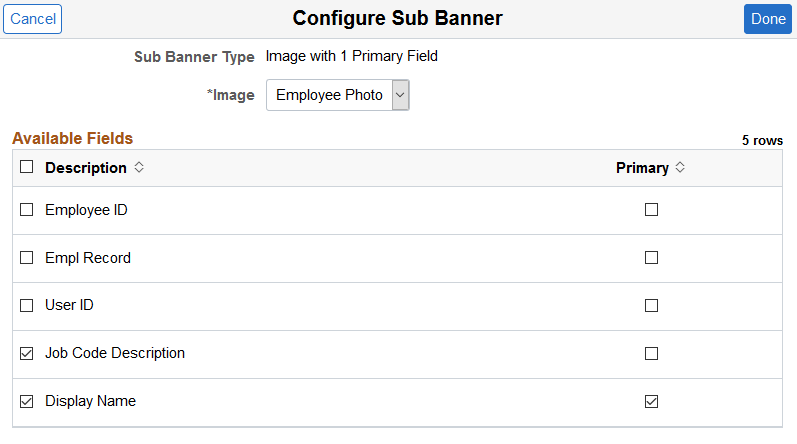Set Empl Record as Primary field
This screenshot has width=797, height=444.
coord(651,258)
